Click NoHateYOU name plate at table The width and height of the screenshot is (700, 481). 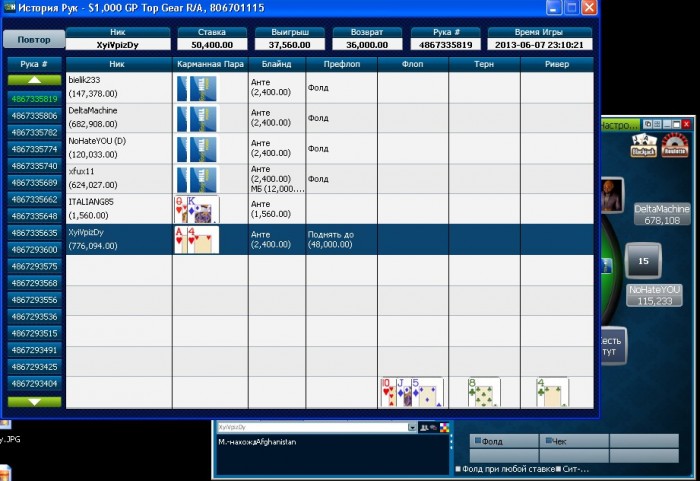pyautogui.click(x=654, y=295)
